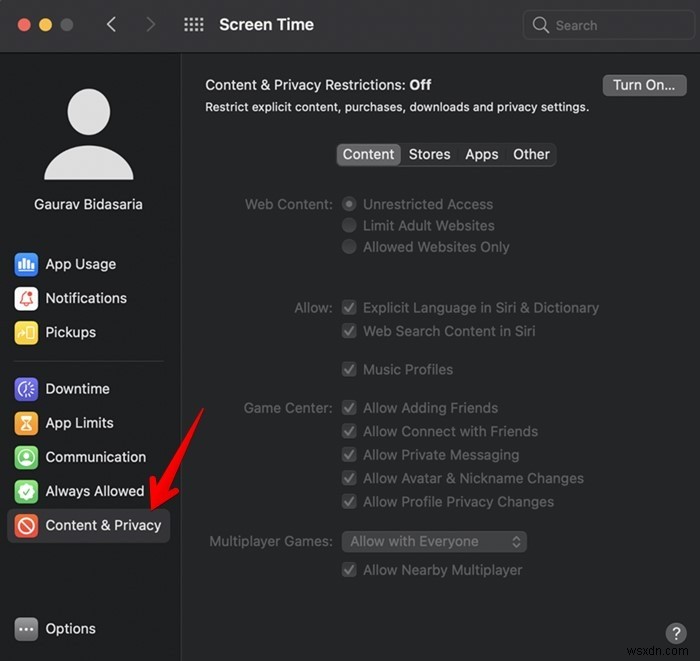Select App Usage label in sidebar

coord(81,264)
